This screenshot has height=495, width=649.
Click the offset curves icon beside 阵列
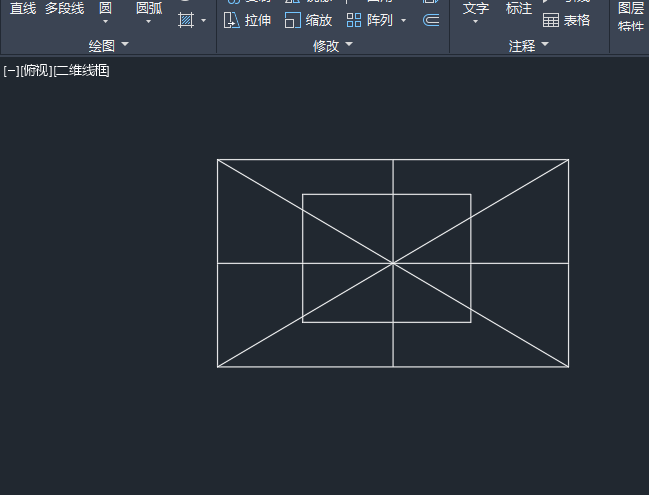click(431, 20)
